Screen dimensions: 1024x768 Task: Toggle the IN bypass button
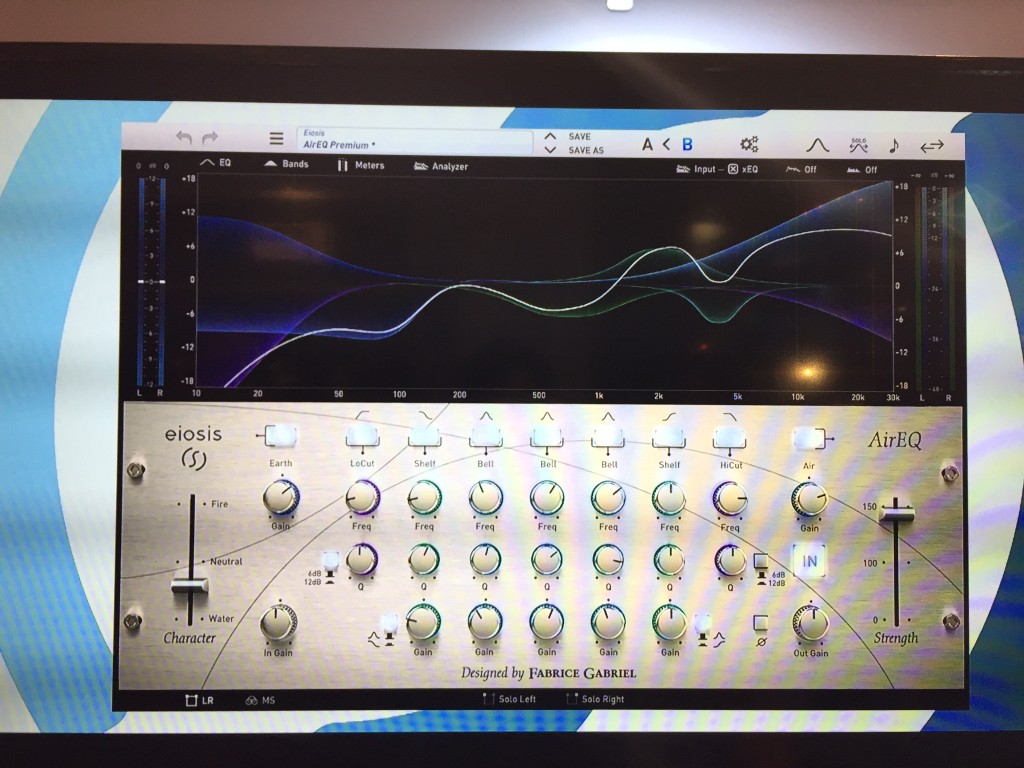click(x=809, y=561)
